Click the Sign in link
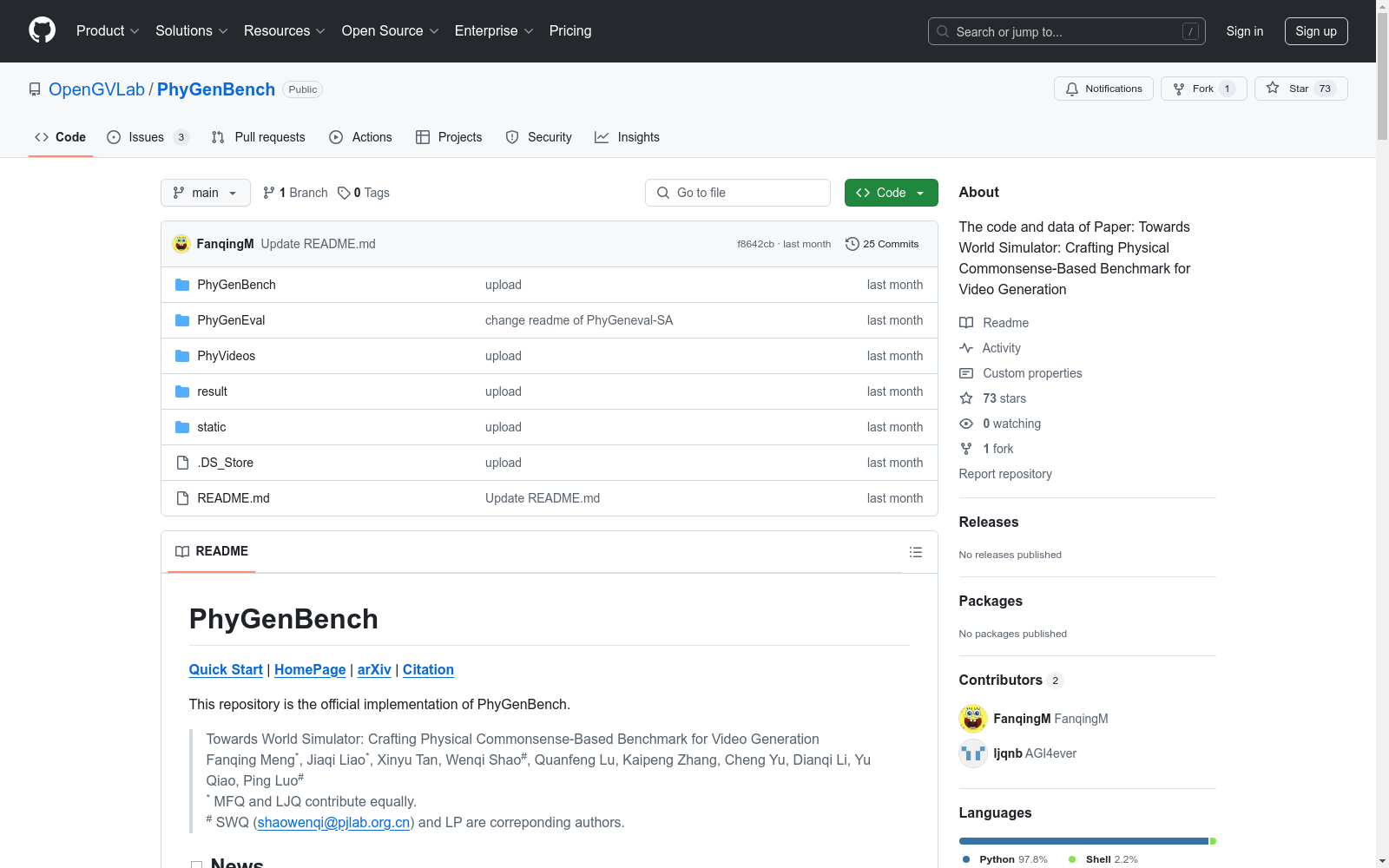This screenshot has width=1389, height=868. coord(1245,31)
